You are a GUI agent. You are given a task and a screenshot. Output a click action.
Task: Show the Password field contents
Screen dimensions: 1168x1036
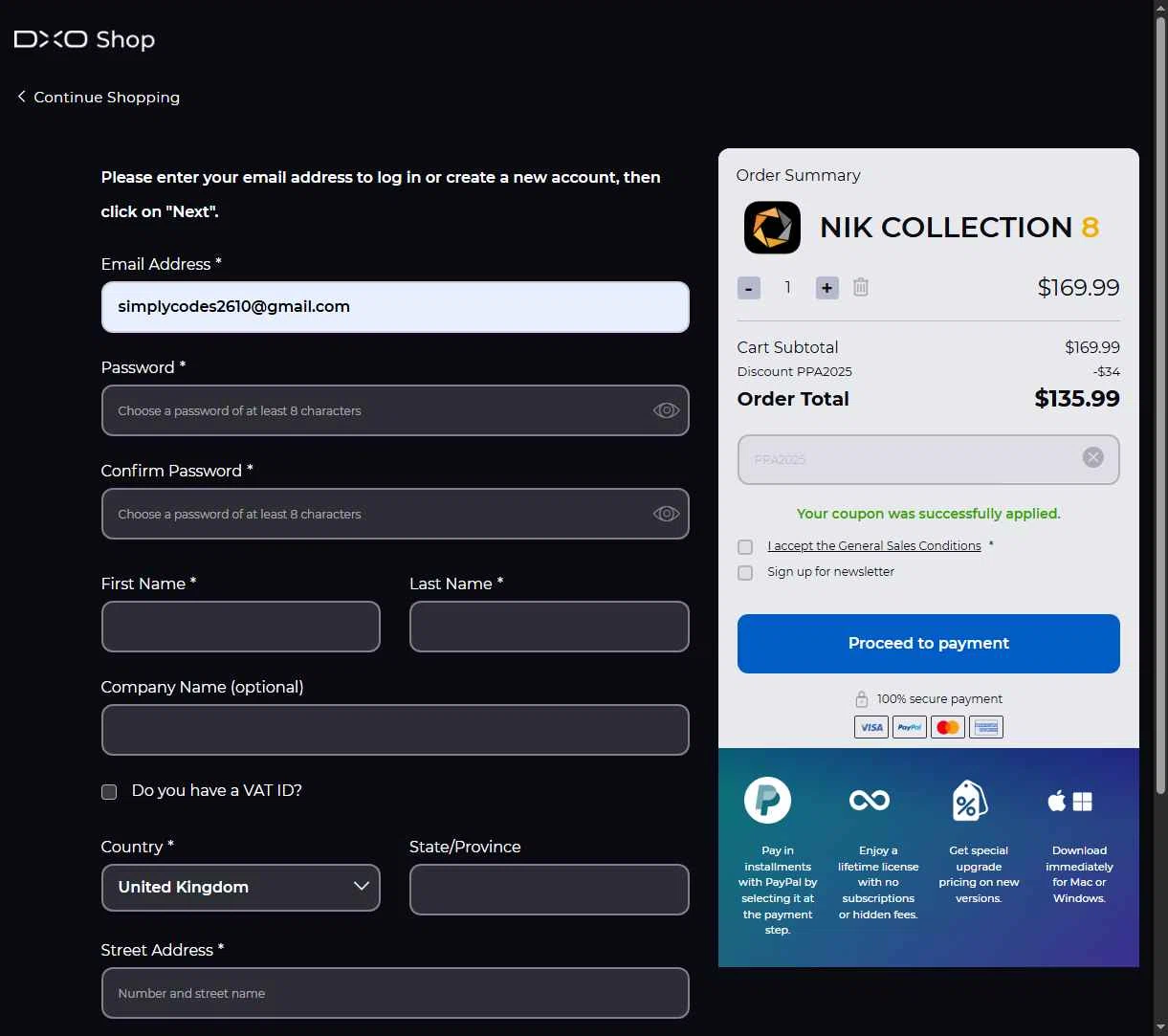666,410
